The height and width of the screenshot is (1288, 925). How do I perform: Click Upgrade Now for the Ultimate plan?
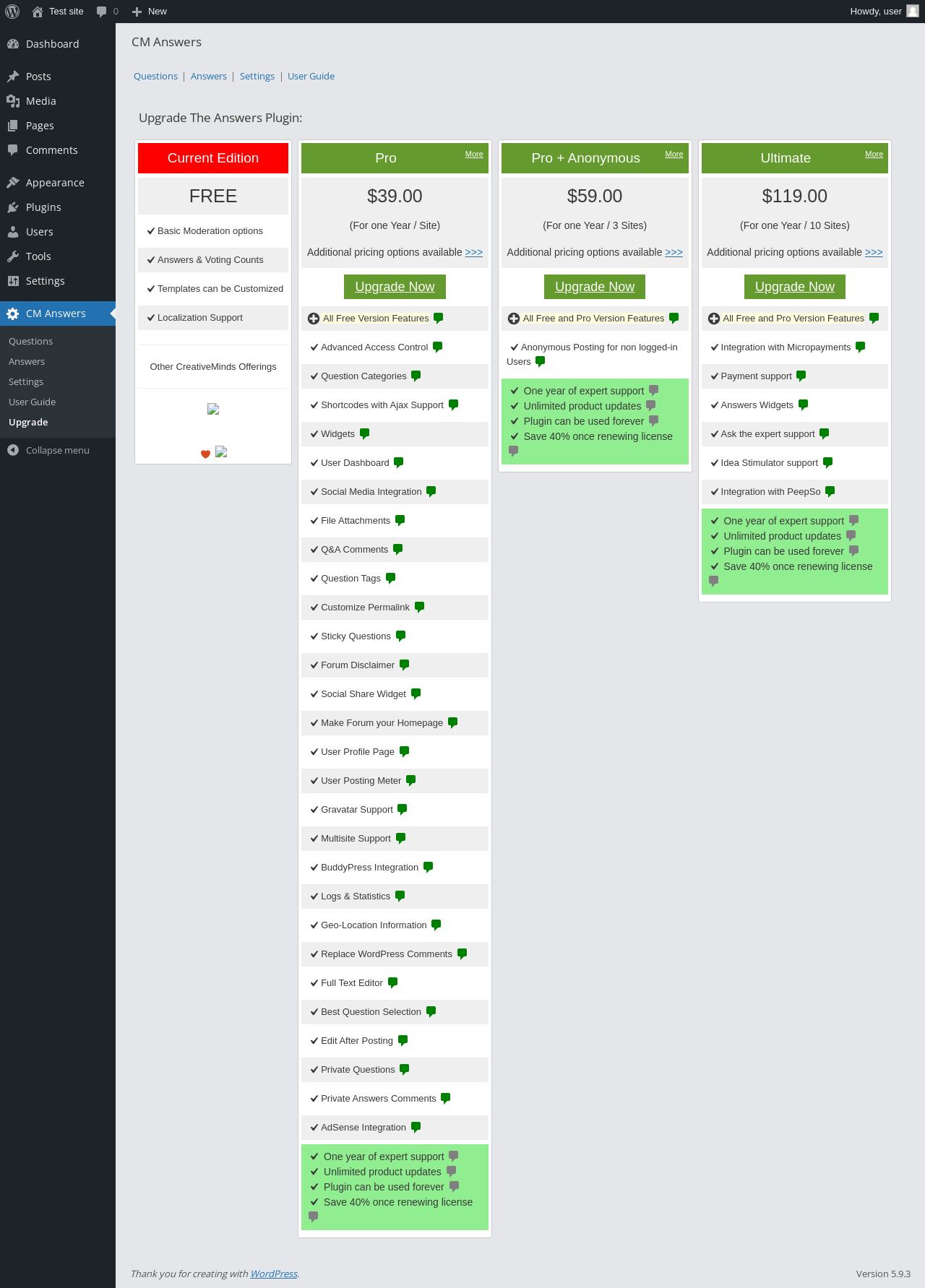795,287
